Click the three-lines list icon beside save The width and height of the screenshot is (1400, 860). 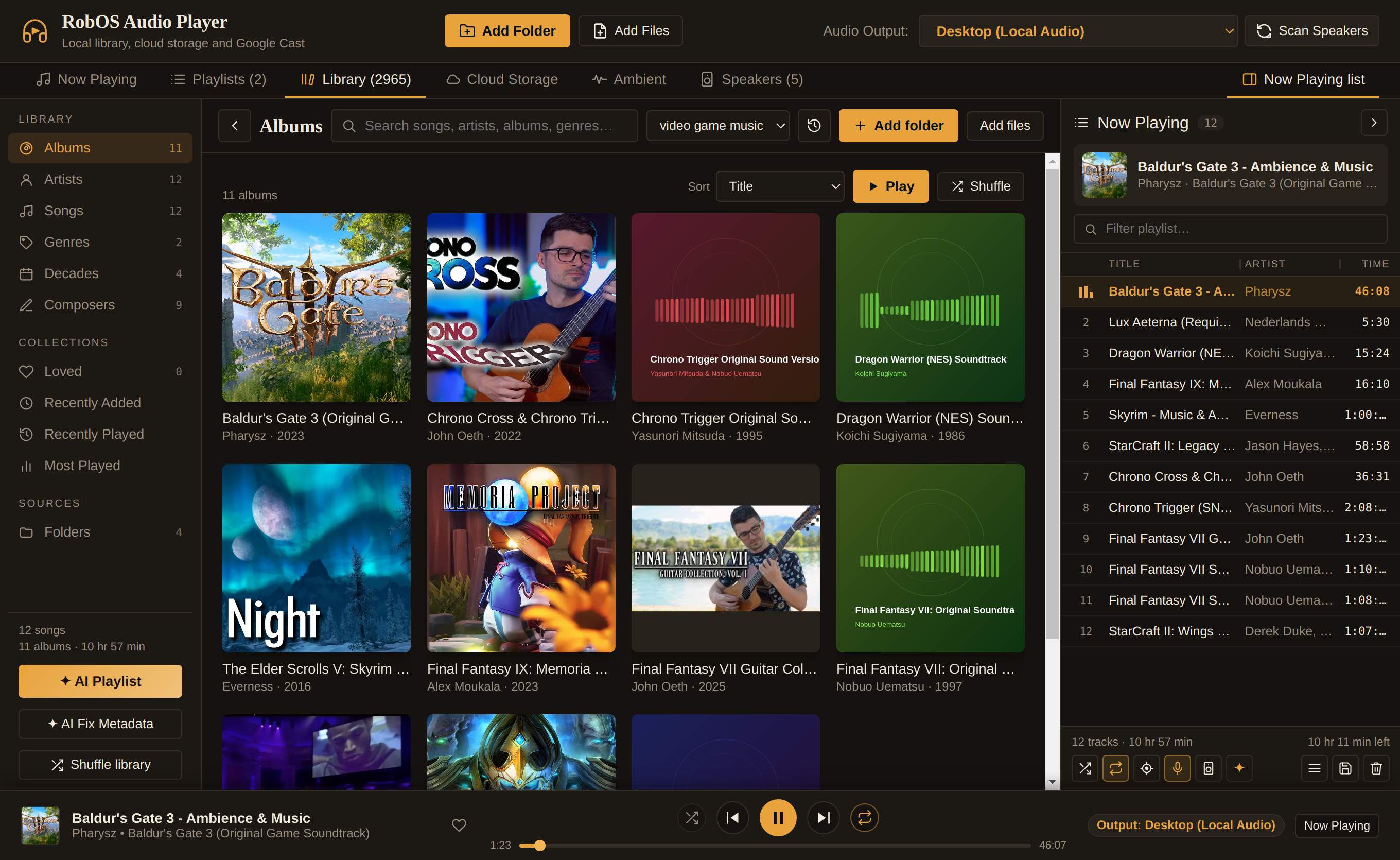(x=1314, y=768)
